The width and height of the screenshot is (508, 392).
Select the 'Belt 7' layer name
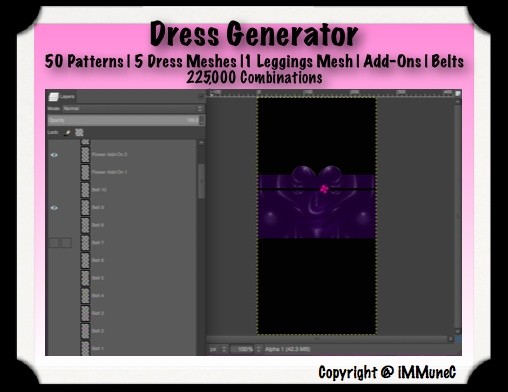(x=98, y=243)
